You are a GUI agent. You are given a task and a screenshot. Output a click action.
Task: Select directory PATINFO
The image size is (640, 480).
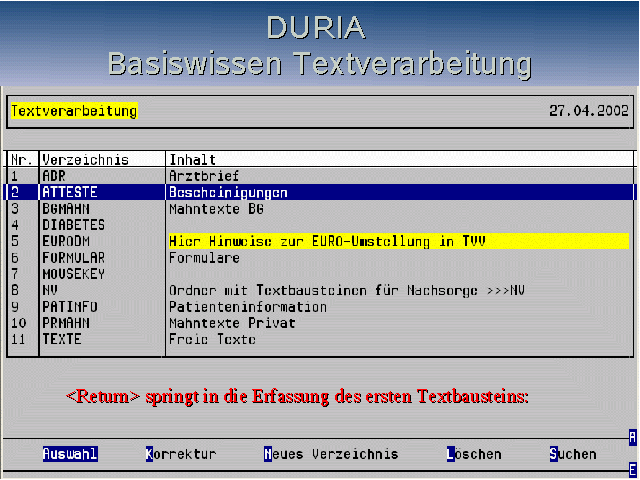click(x=70, y=307)
